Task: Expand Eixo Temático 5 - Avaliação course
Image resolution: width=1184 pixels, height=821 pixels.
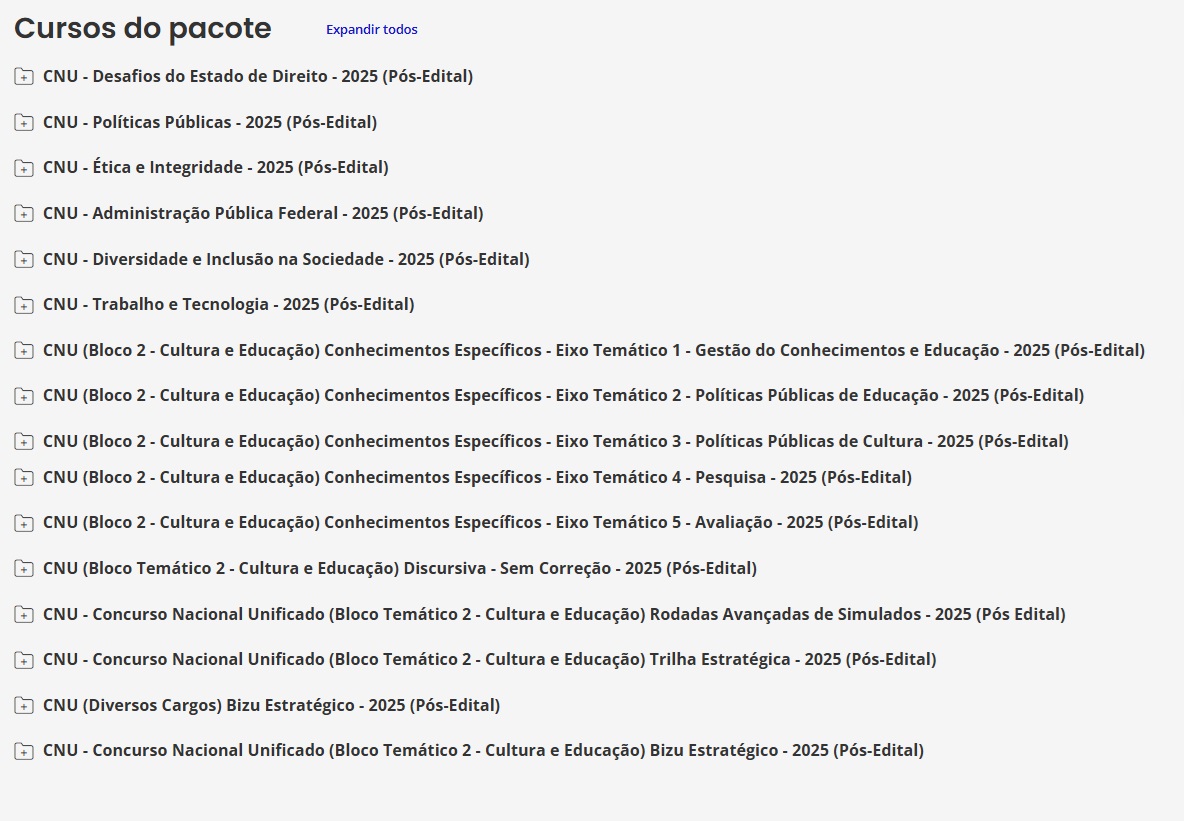Action: 23,523
